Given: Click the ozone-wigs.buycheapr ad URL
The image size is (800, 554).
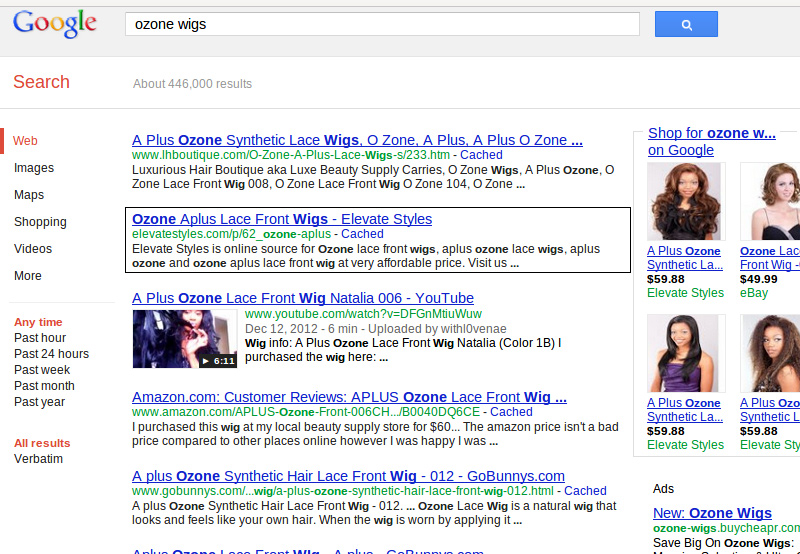Looking at the screenshot, I should (x=727, y=528).
